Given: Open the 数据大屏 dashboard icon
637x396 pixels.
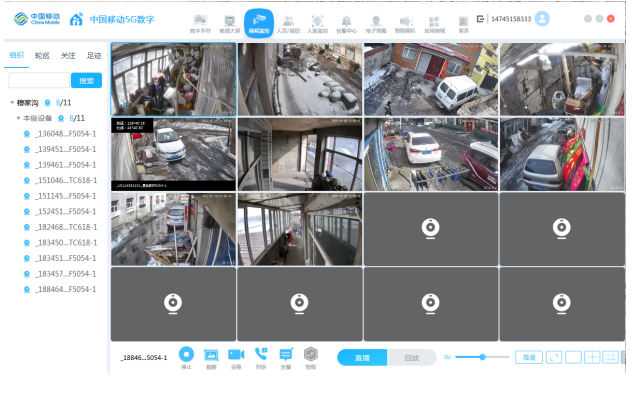Looking at the screenshot, I should click(230, 24).
